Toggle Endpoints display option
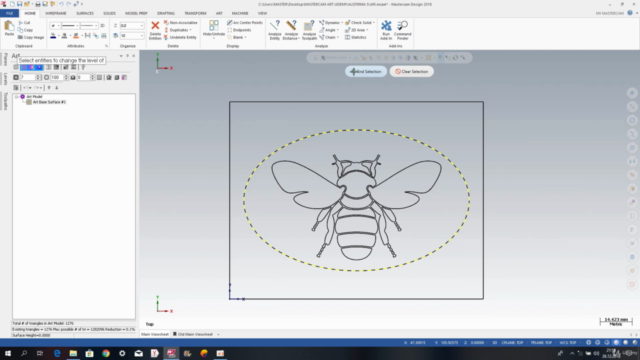The width and height of the screenshot is (640, 360). pyautogui.click(x=239, y=30)
